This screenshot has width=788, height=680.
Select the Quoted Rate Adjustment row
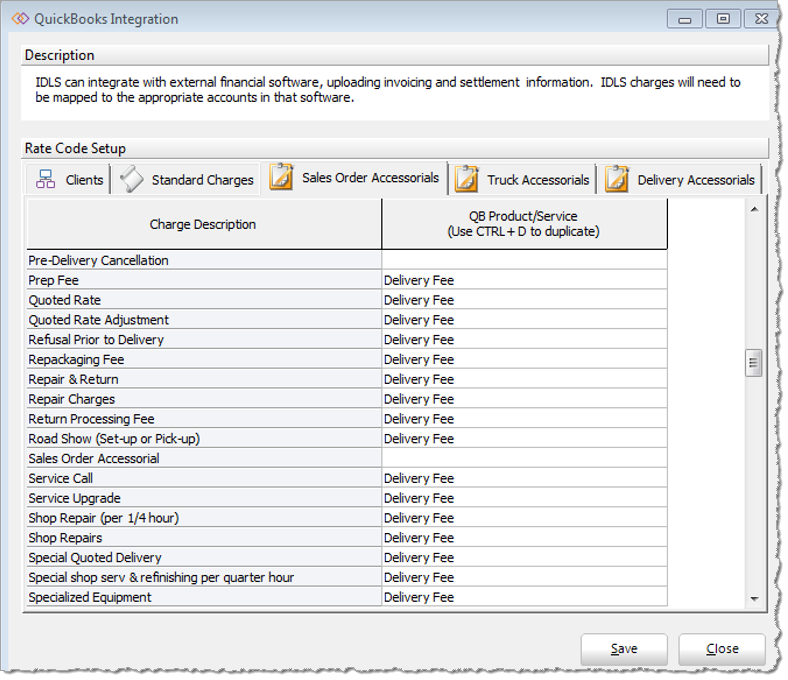[204, 320]
